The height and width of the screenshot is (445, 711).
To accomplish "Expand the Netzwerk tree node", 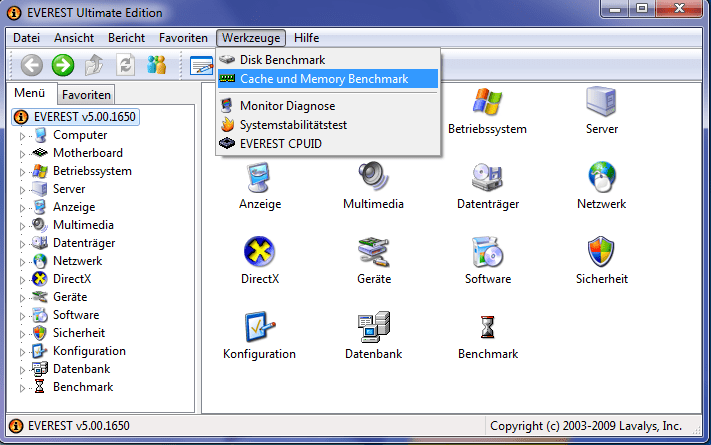I will (22, 262).
